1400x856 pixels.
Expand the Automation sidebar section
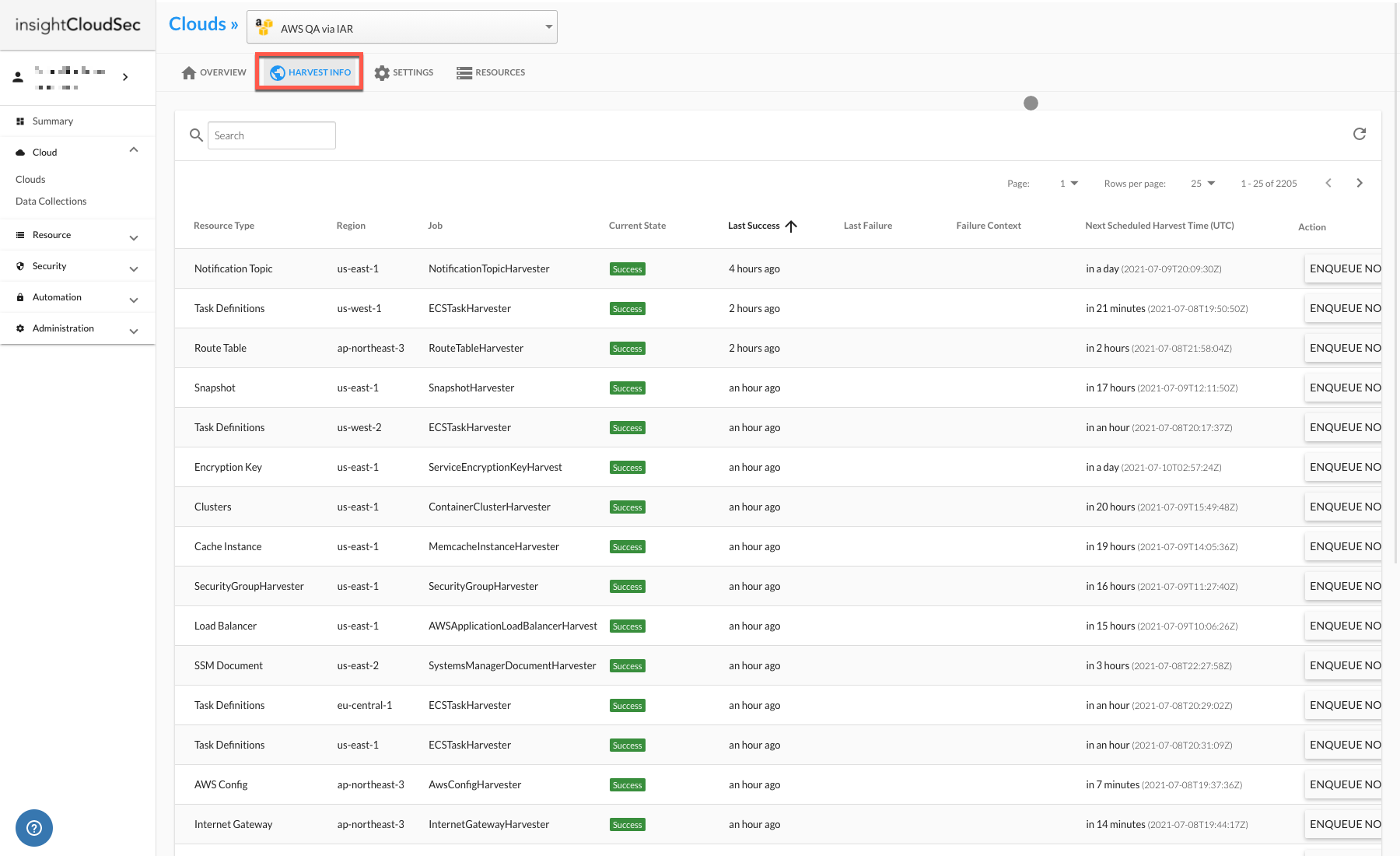point(134,300)
